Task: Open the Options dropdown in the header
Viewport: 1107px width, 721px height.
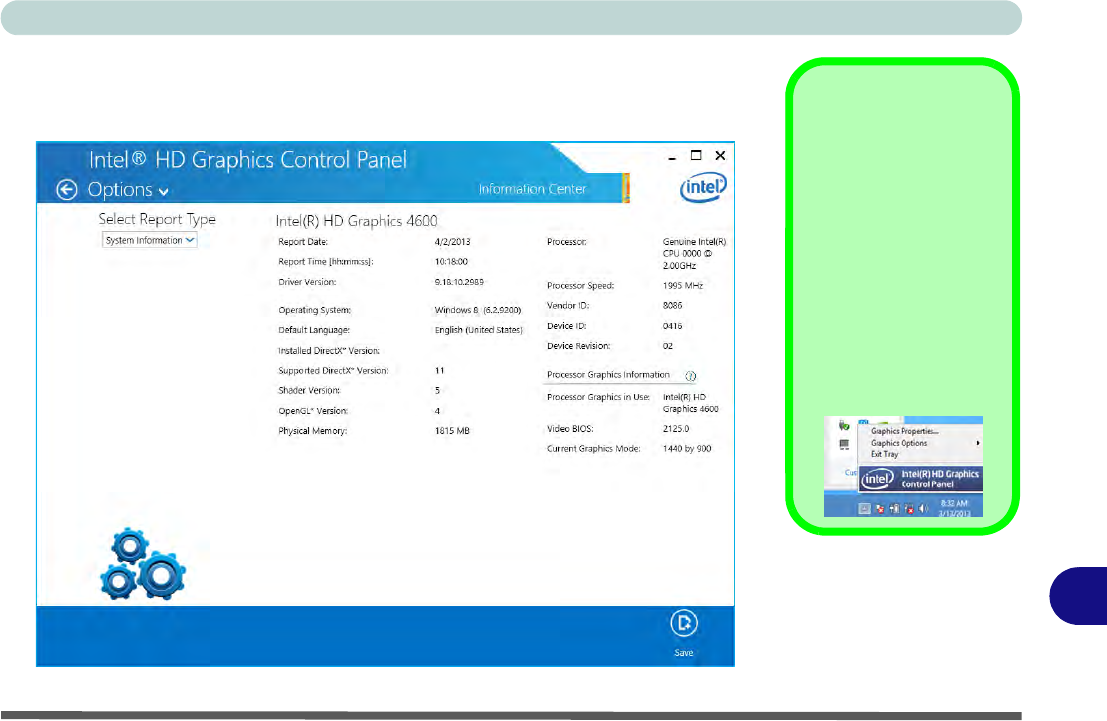Action: [128, 190]
